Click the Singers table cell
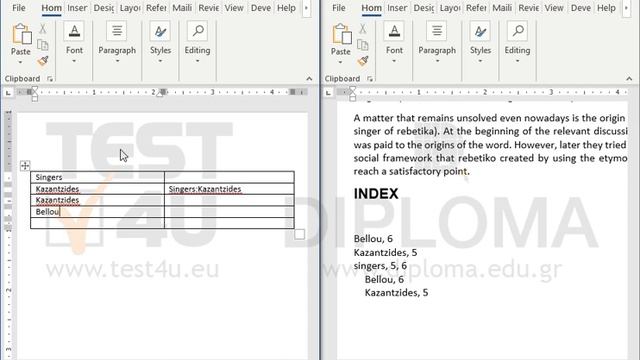 98,177
